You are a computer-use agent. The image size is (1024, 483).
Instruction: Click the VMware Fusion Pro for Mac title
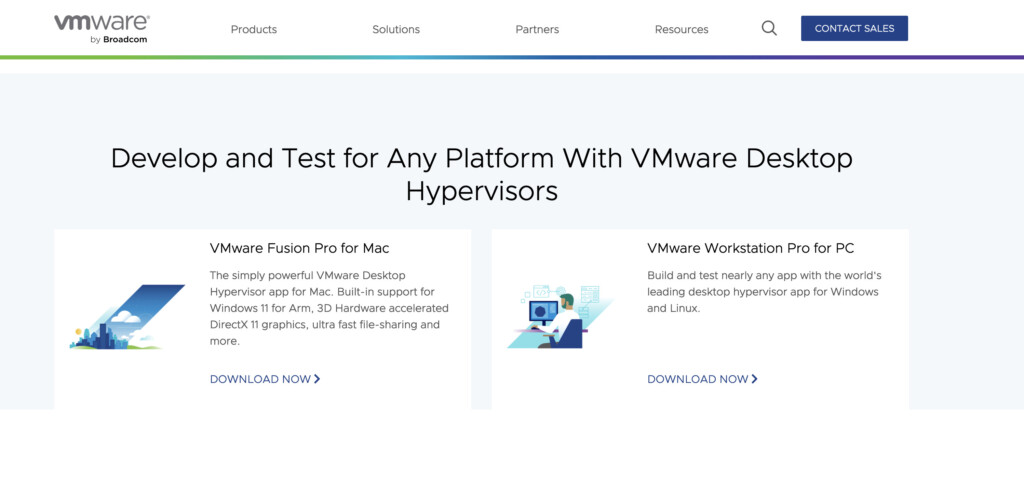coord(300,248)
